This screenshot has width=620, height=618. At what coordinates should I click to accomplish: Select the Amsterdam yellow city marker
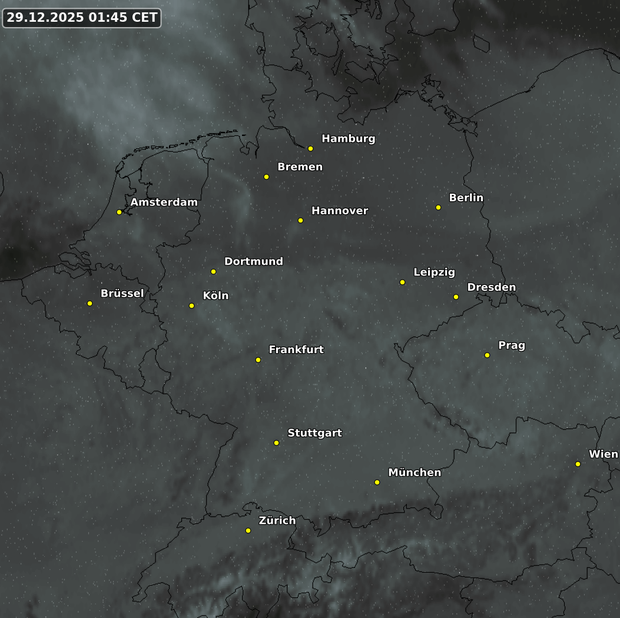coord(119,212)
